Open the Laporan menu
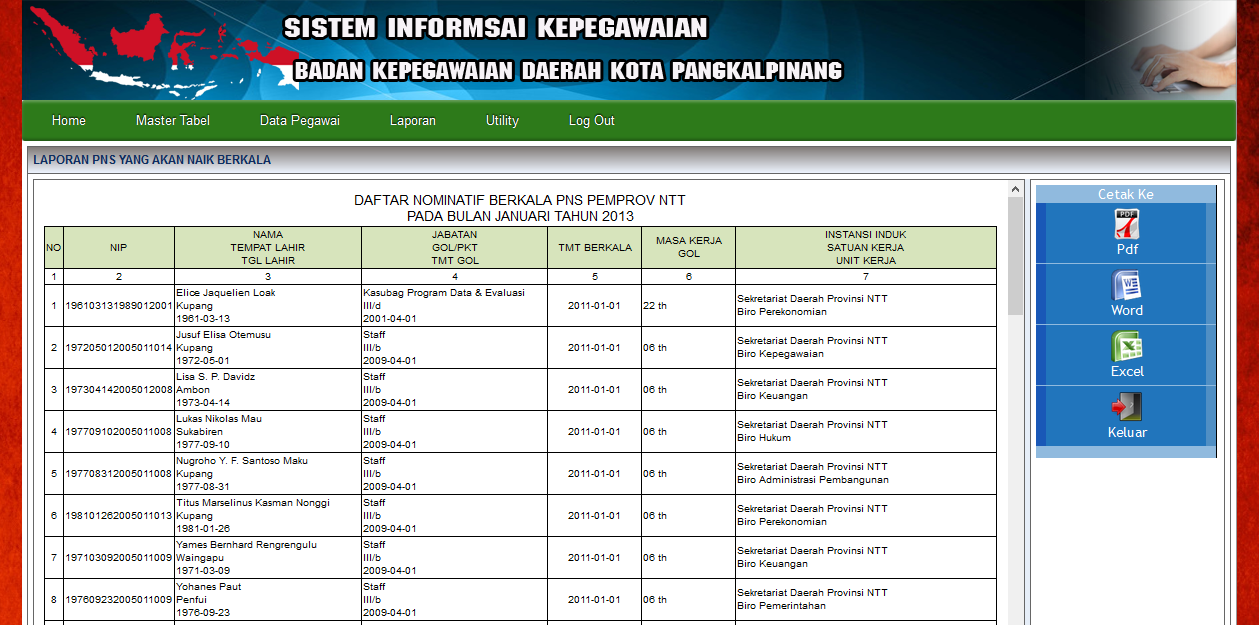1259x625 pixels. pos(413,121)
